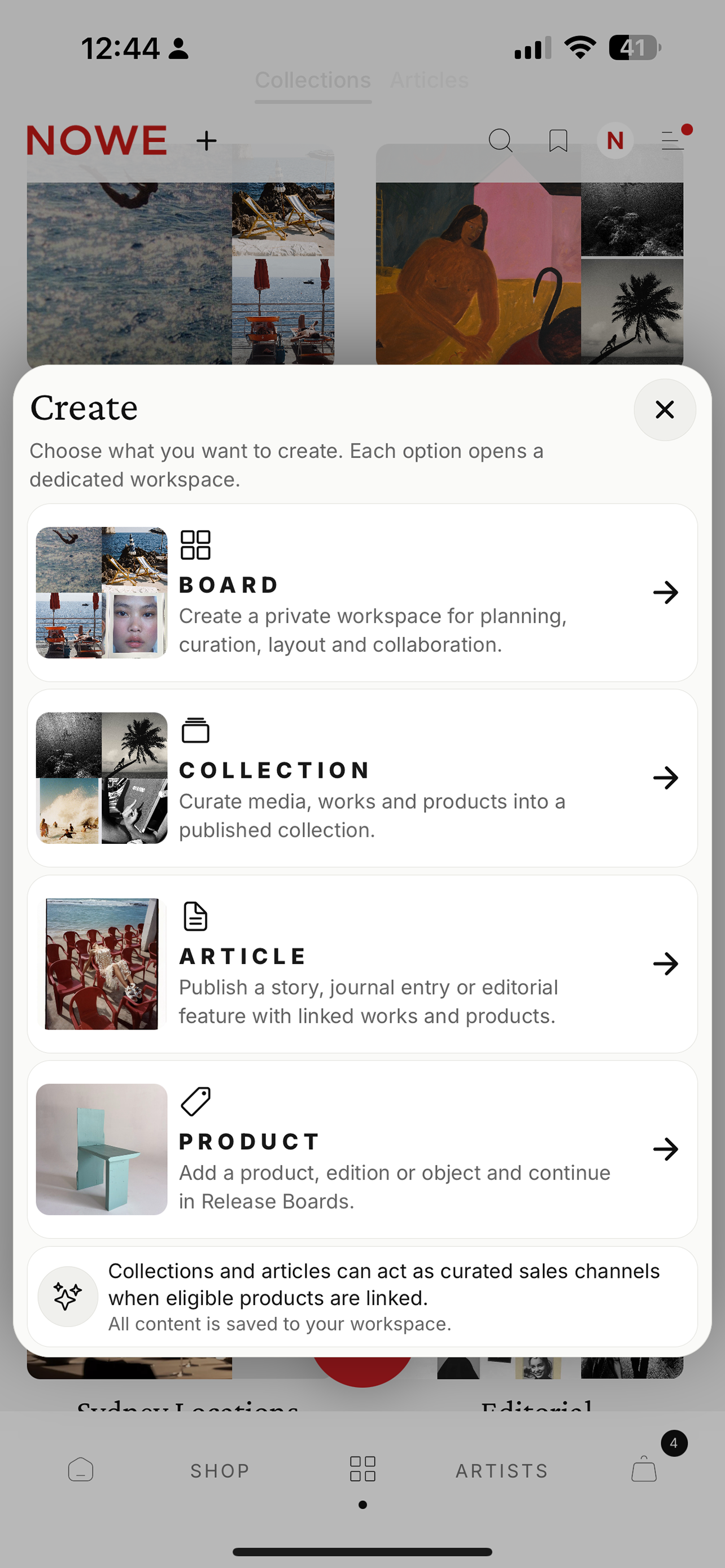Tap the Product tag icon

[195, 1102]
